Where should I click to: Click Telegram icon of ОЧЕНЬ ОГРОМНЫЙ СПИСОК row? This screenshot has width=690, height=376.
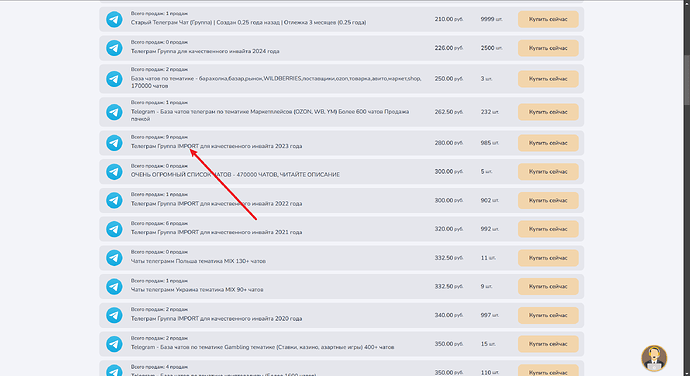114,172
